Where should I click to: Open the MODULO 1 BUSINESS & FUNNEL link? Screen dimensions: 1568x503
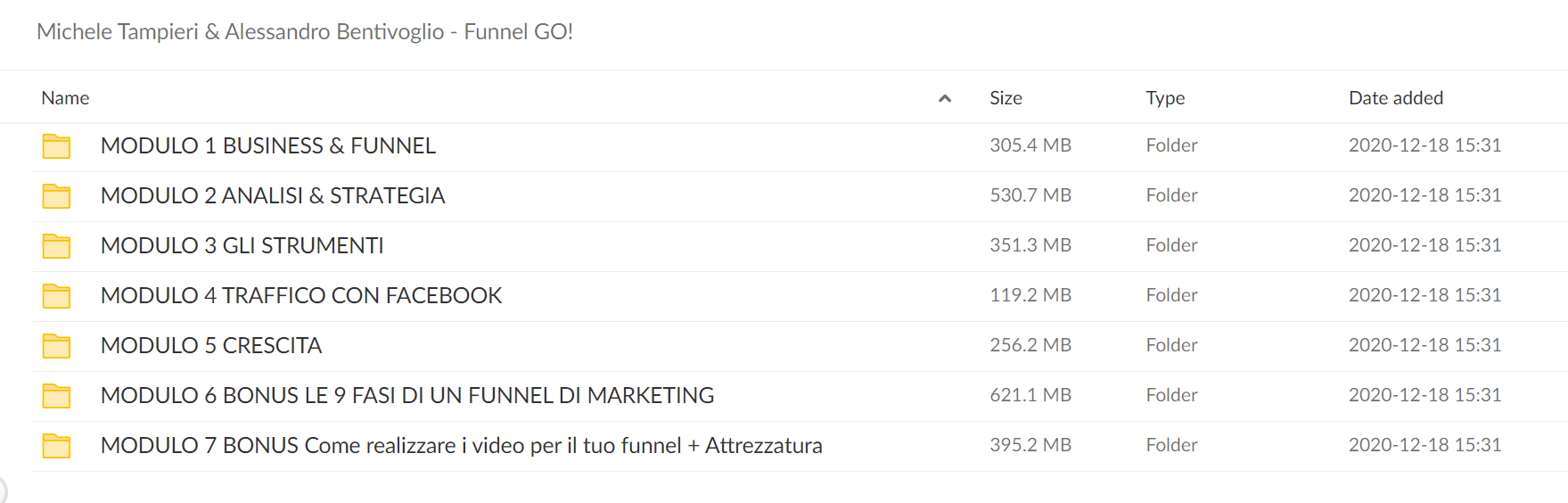[x=268, y=145]
